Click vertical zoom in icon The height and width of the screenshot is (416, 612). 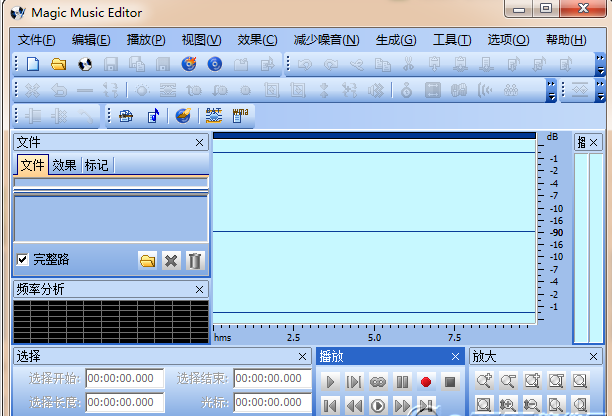(508, 405)
